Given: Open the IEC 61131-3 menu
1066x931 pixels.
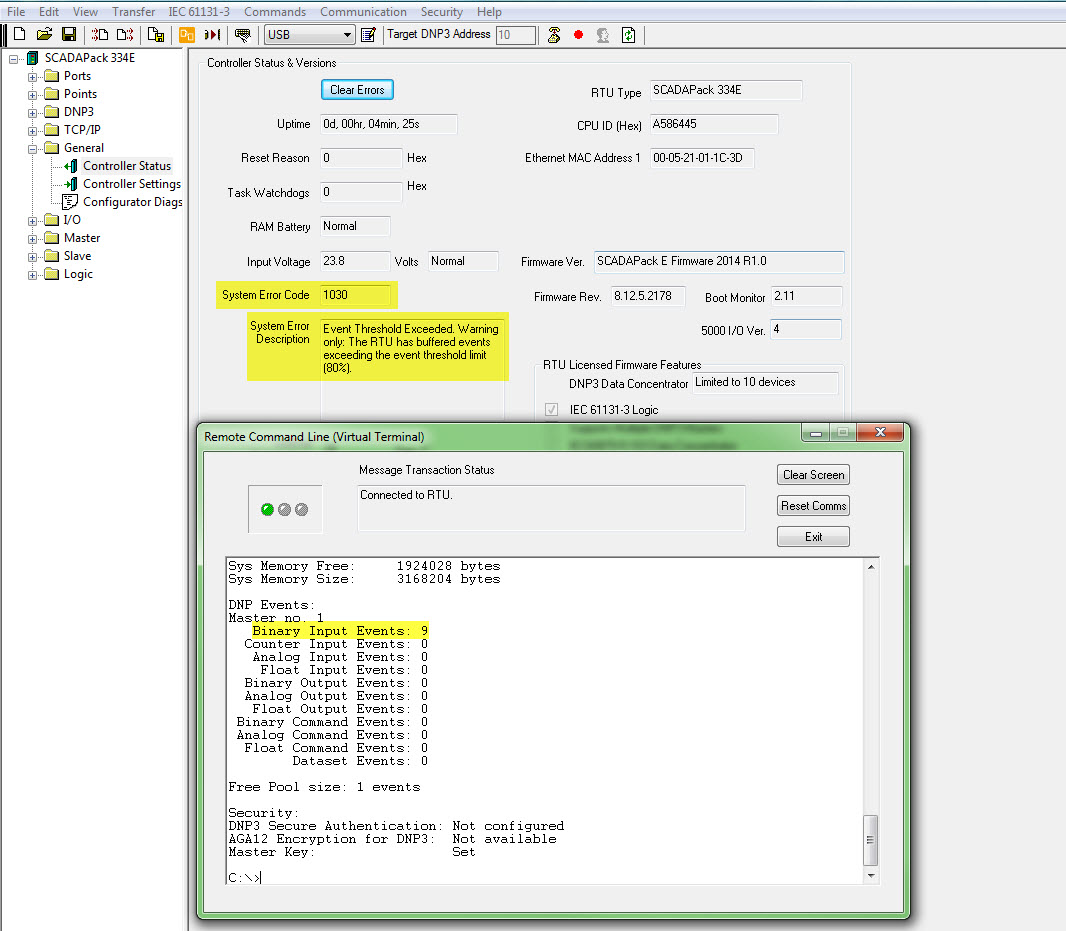Looking at the screenshot, I should (199, 12).
